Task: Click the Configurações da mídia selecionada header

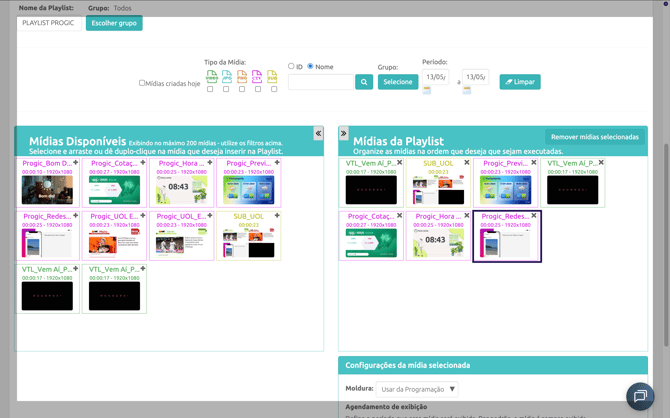Action: [x=493, y=365]
